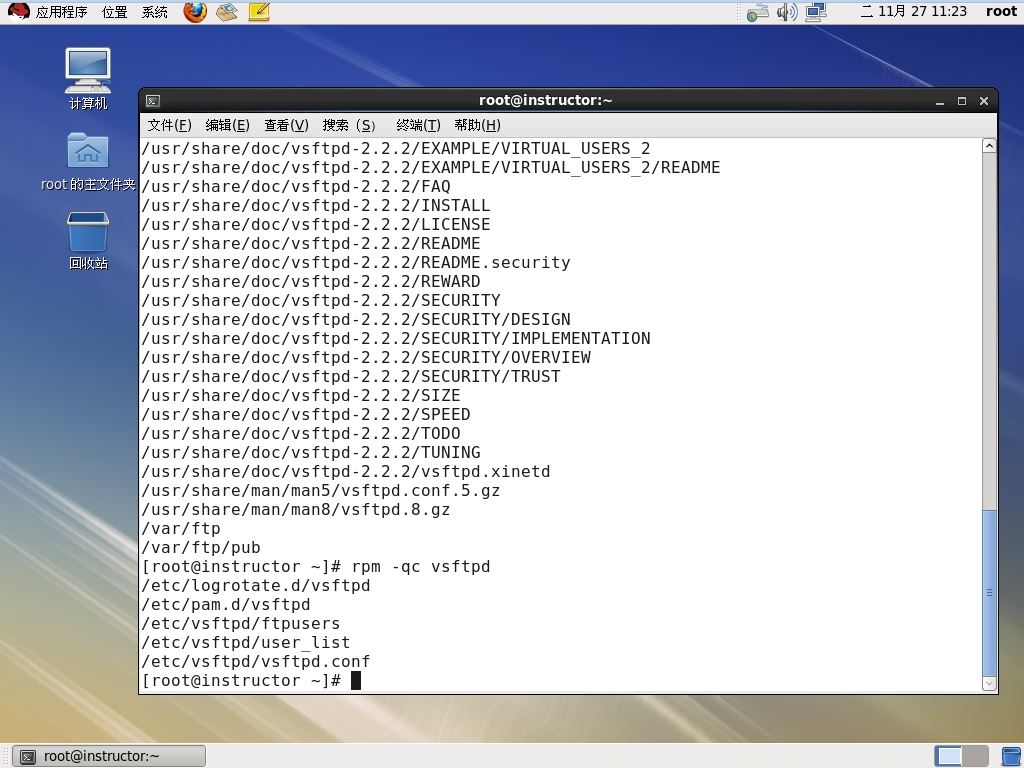
Task: Open the 帮助(H) menu in terminal
Action: pos(477,125)
